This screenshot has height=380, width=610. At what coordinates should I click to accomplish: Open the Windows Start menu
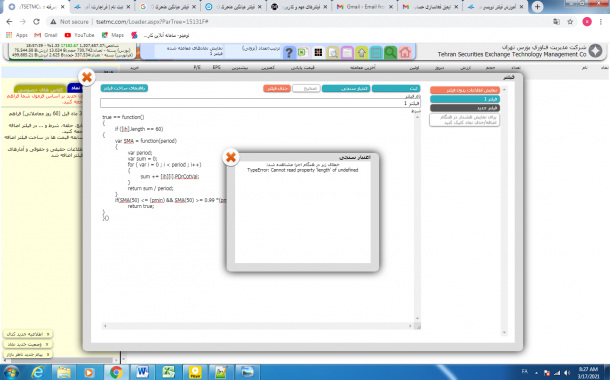point(10,372)
